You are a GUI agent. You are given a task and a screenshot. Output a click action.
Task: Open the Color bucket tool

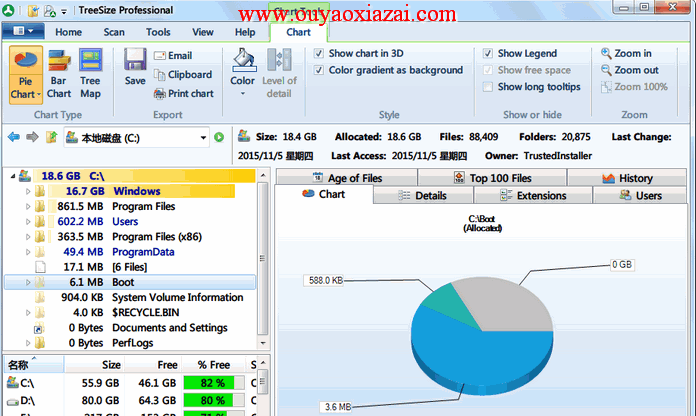coord(242,67)
